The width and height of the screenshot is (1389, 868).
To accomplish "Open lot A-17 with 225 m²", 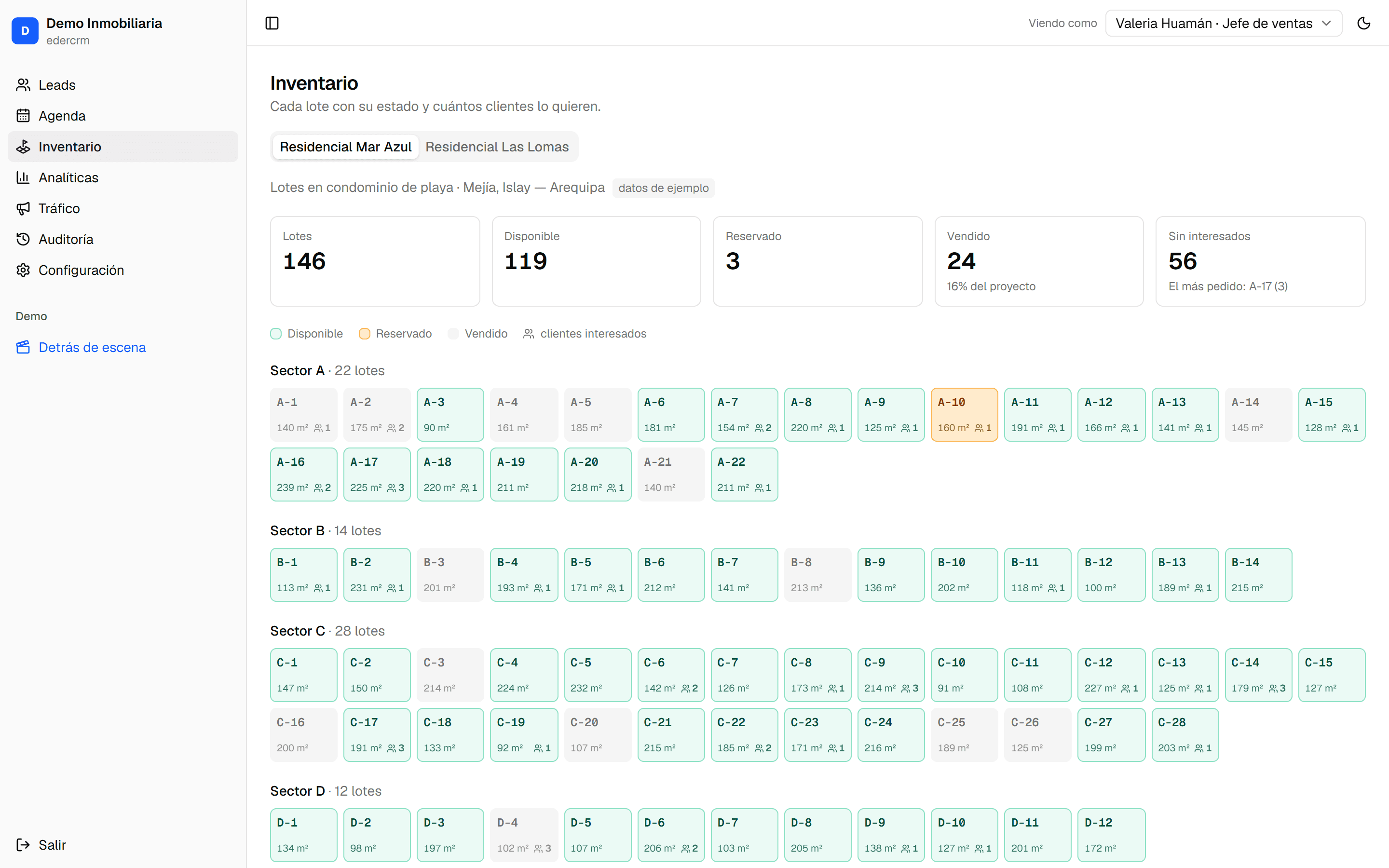I will (x=377, y=474).
